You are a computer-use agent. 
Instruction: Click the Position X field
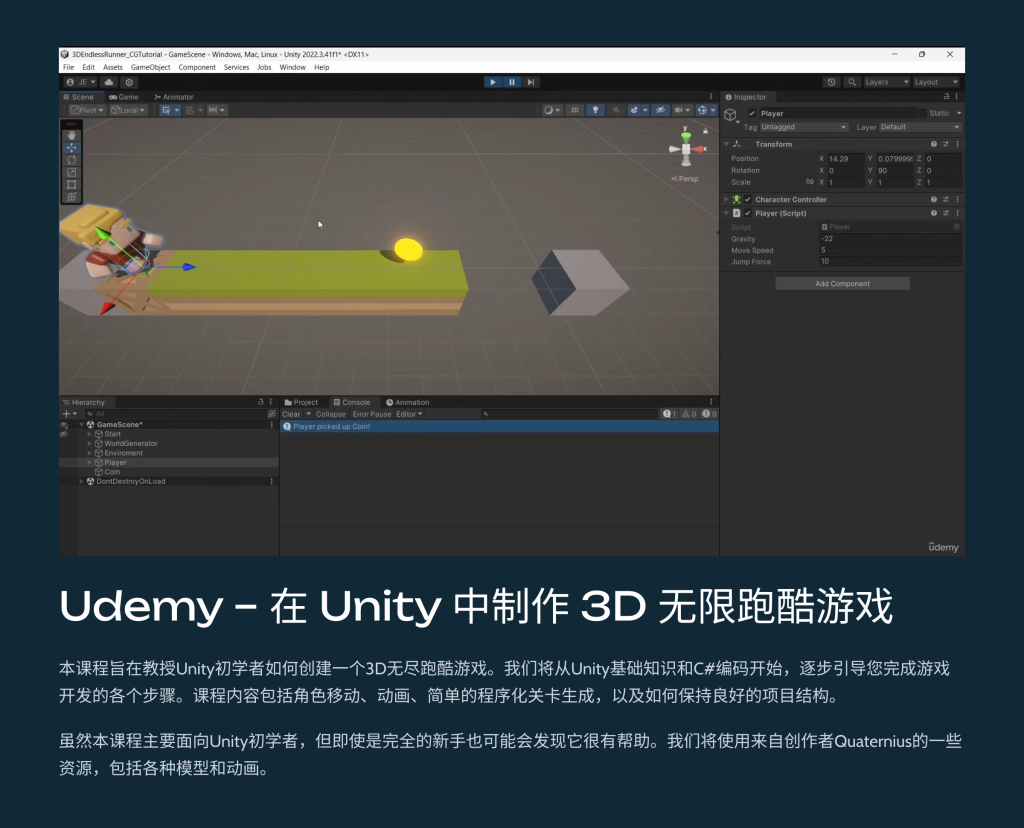(x=846, y=159)
